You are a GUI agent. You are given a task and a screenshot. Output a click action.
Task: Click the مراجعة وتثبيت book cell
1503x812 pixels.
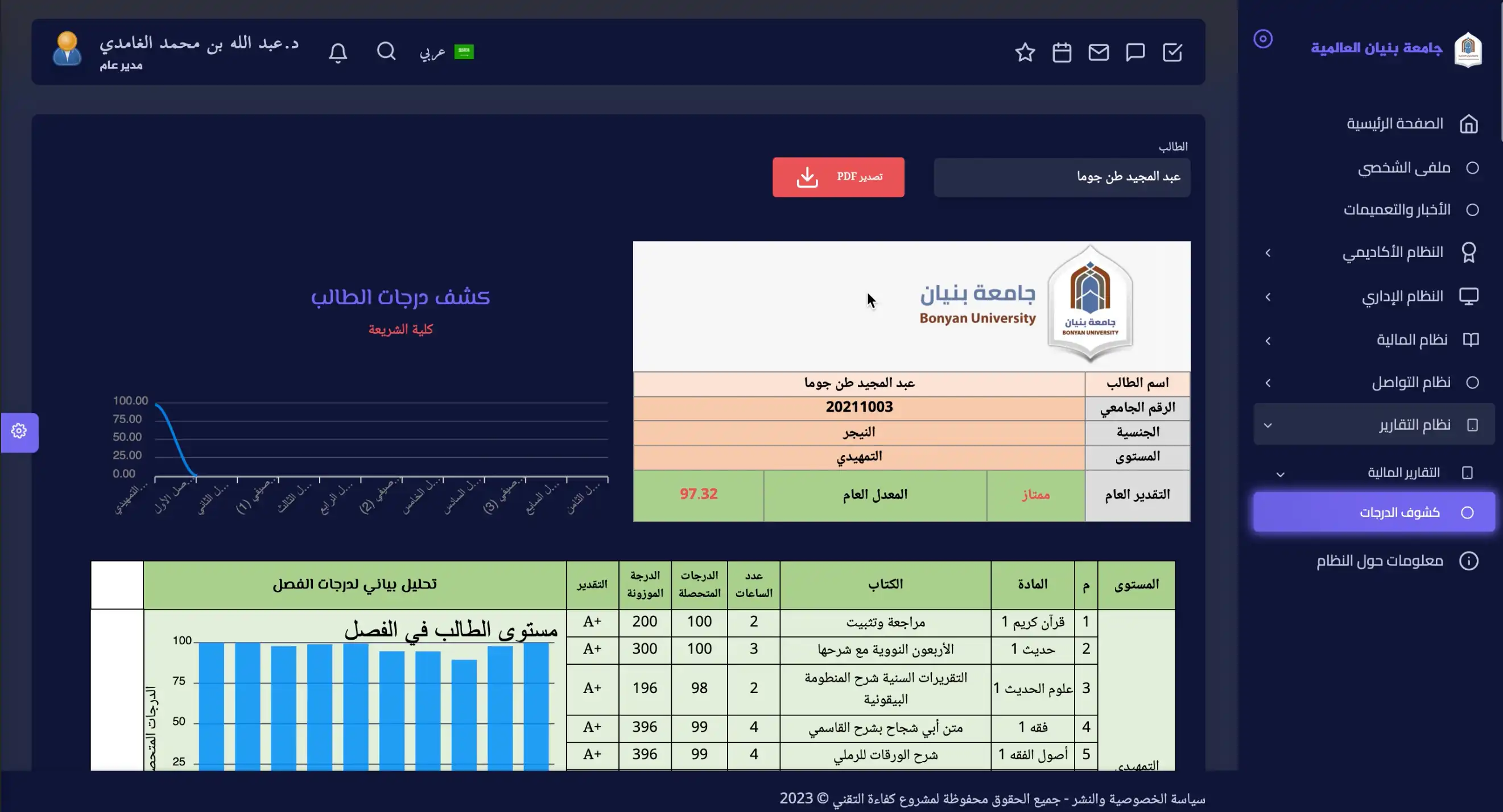point(885,623)
